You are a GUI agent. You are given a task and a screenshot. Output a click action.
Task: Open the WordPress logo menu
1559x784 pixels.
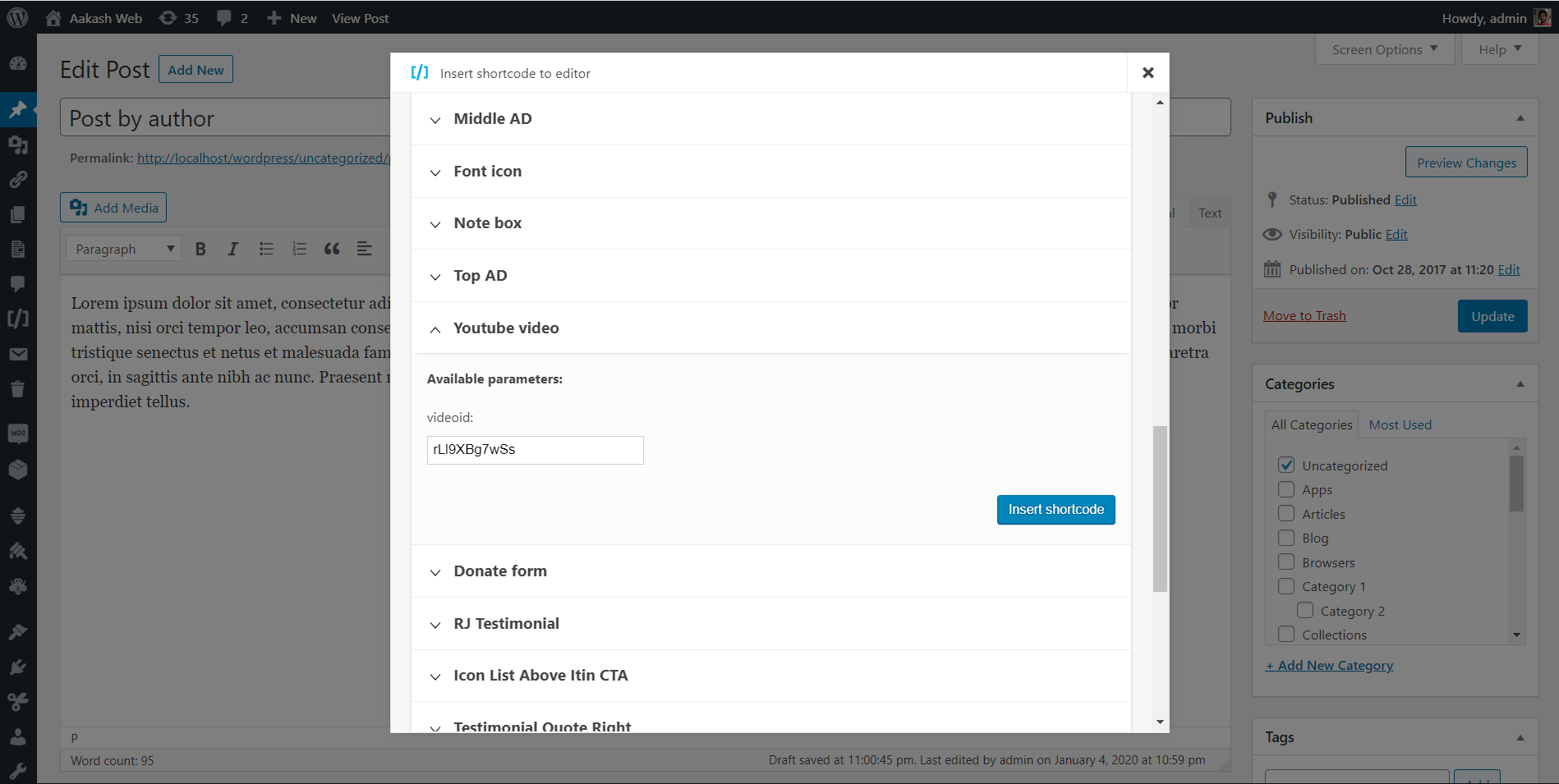17,17
